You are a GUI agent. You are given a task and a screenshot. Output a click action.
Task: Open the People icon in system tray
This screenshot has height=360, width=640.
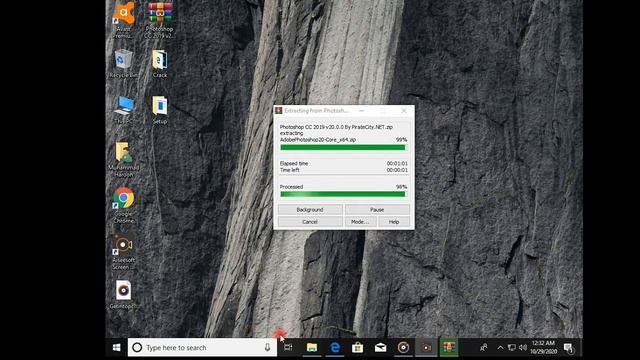[x=484, y=347]
